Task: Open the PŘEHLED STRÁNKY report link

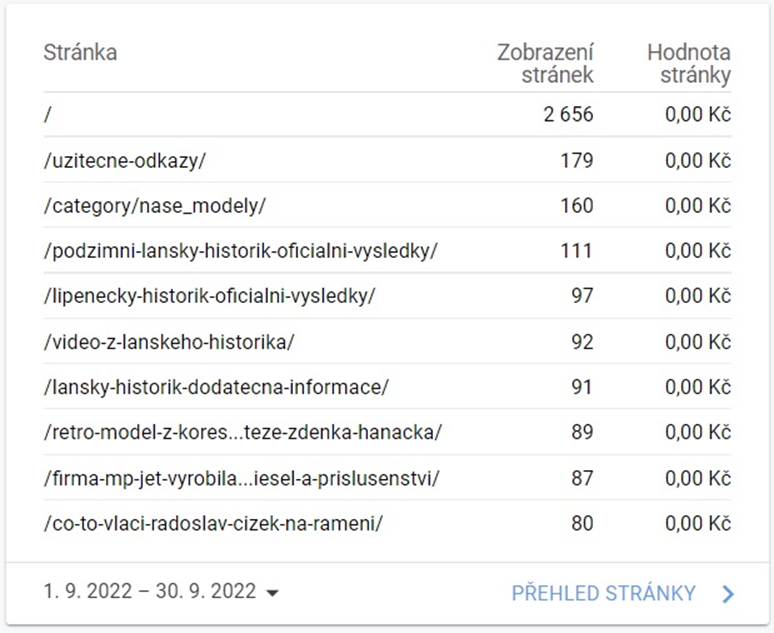Action: coord(603,593)
